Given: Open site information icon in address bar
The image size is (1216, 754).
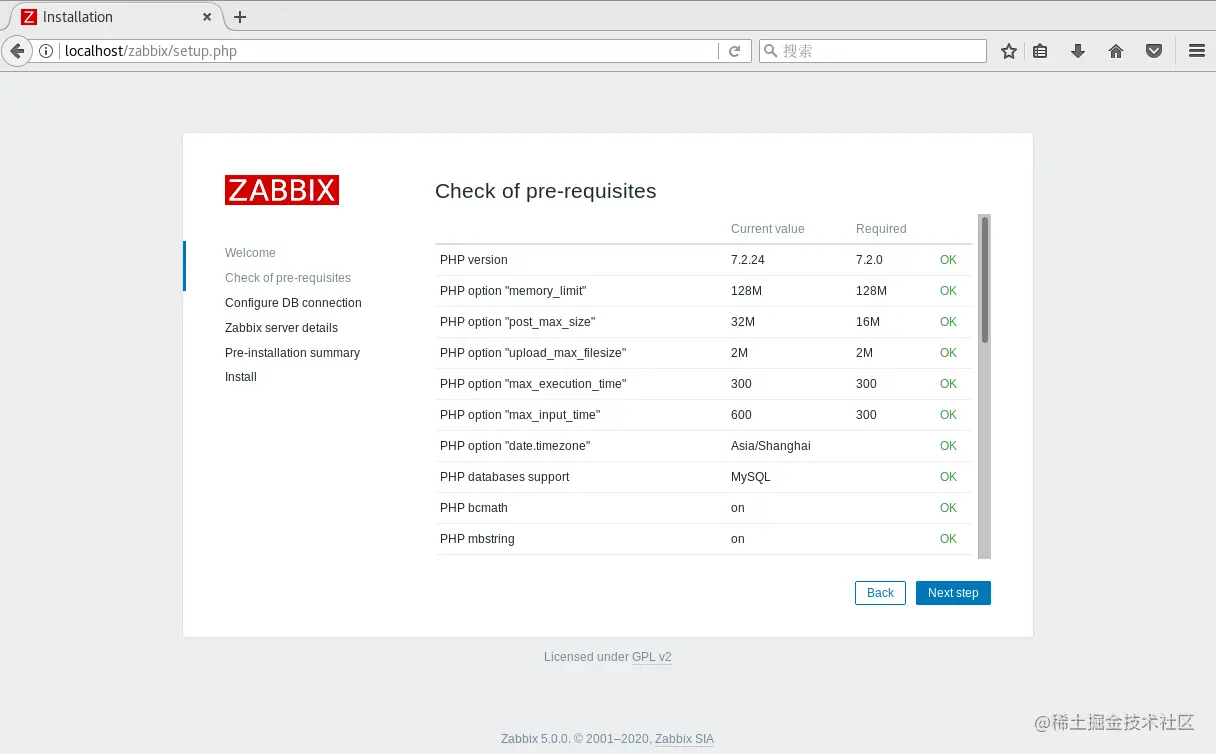Looking at the screenshot, I should [x=46, y=51].
